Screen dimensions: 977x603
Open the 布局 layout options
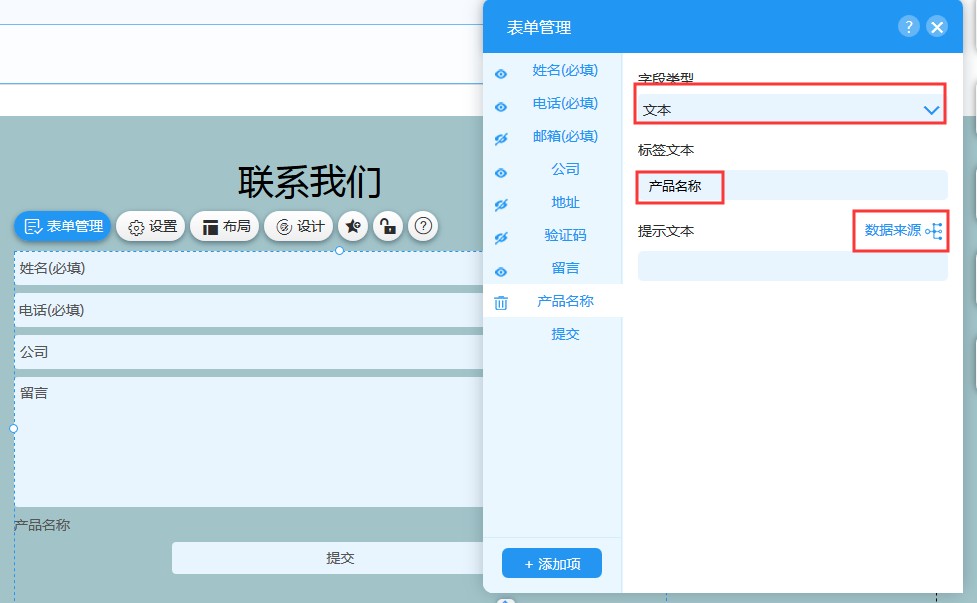coord(226,227)
